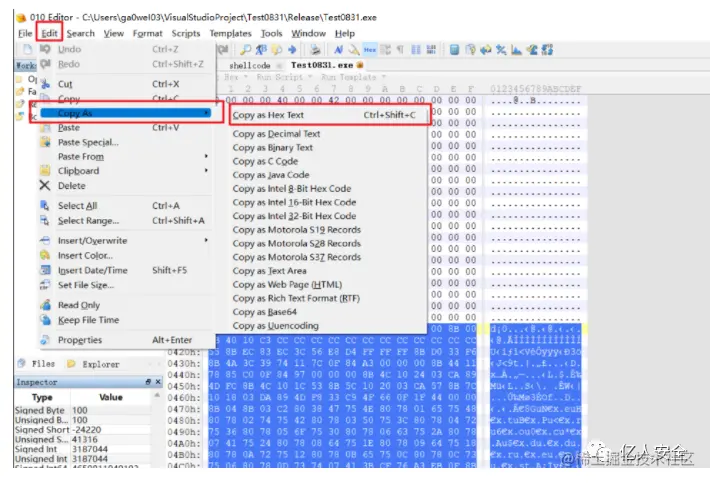Switch to the shellcode file tab

[x=249, y=66]
